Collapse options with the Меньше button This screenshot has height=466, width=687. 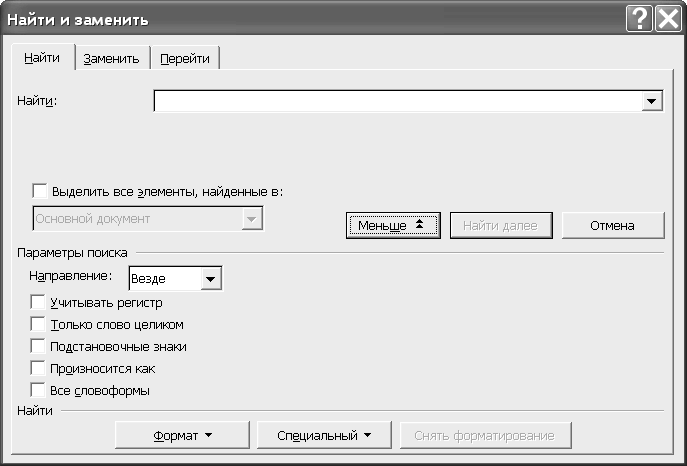click(x=393, y=226)
